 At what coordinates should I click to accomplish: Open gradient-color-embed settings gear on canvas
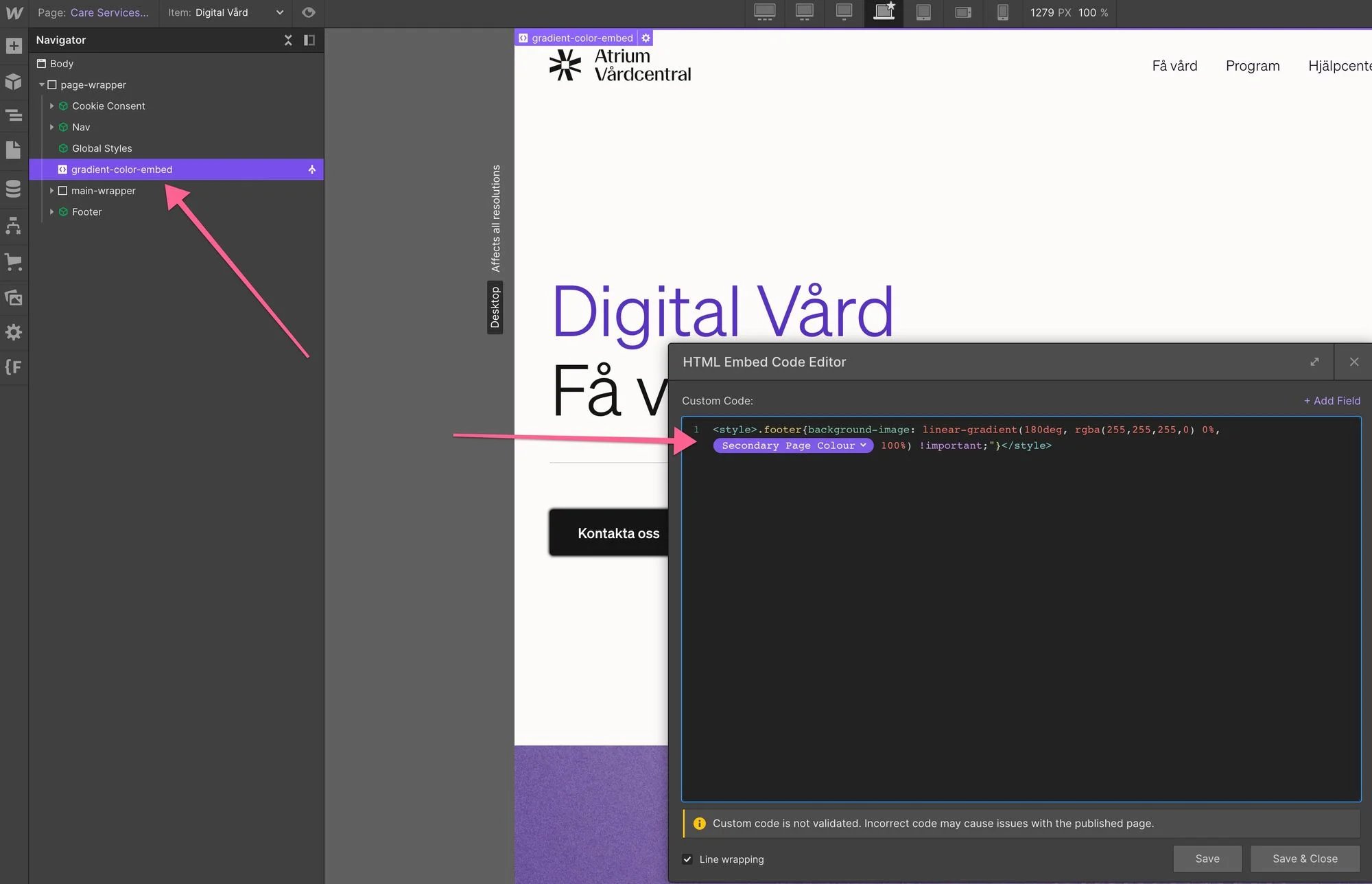click(645, 38)
